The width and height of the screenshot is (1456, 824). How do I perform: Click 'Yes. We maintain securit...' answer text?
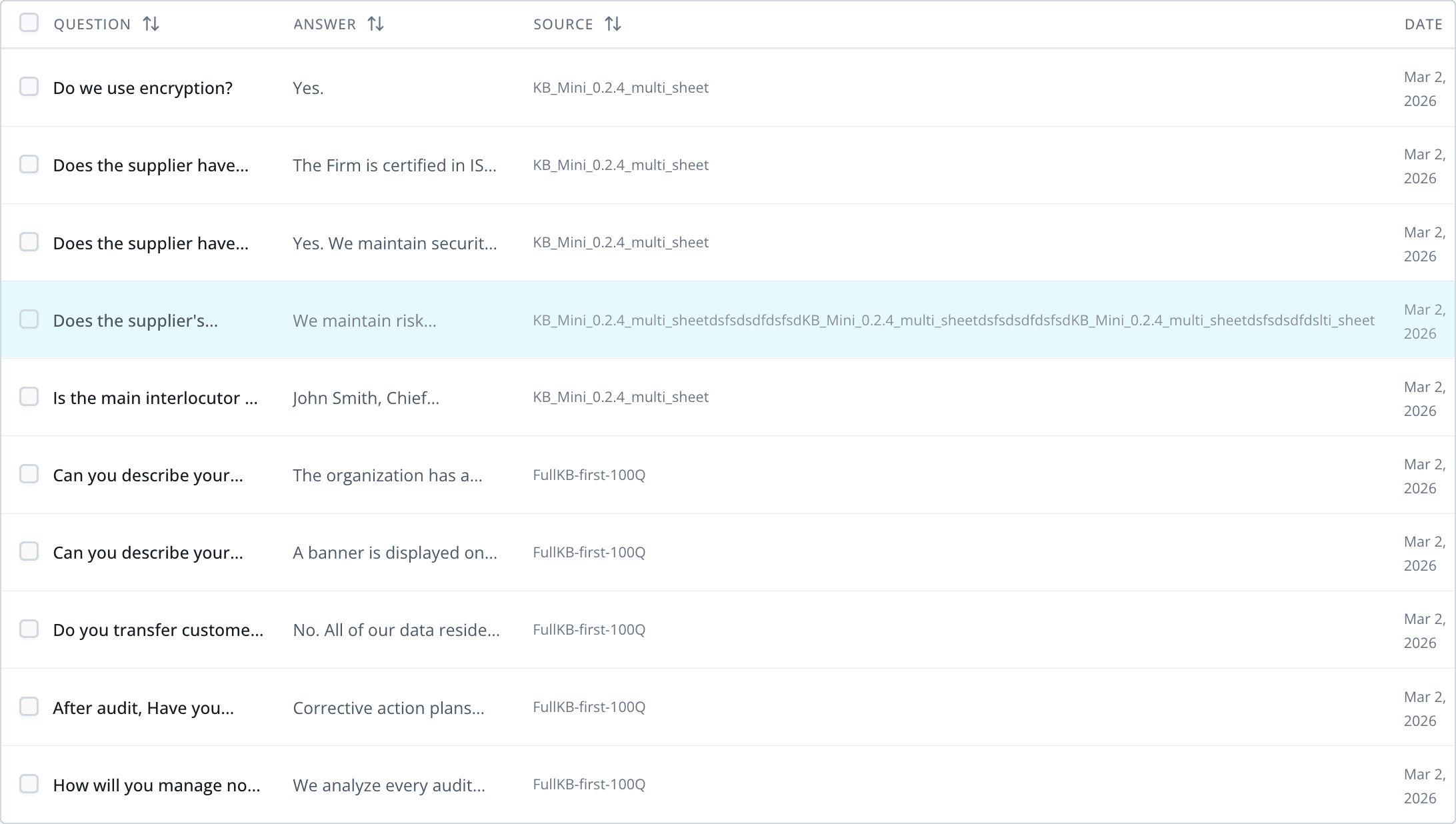[x=394, y=243]
